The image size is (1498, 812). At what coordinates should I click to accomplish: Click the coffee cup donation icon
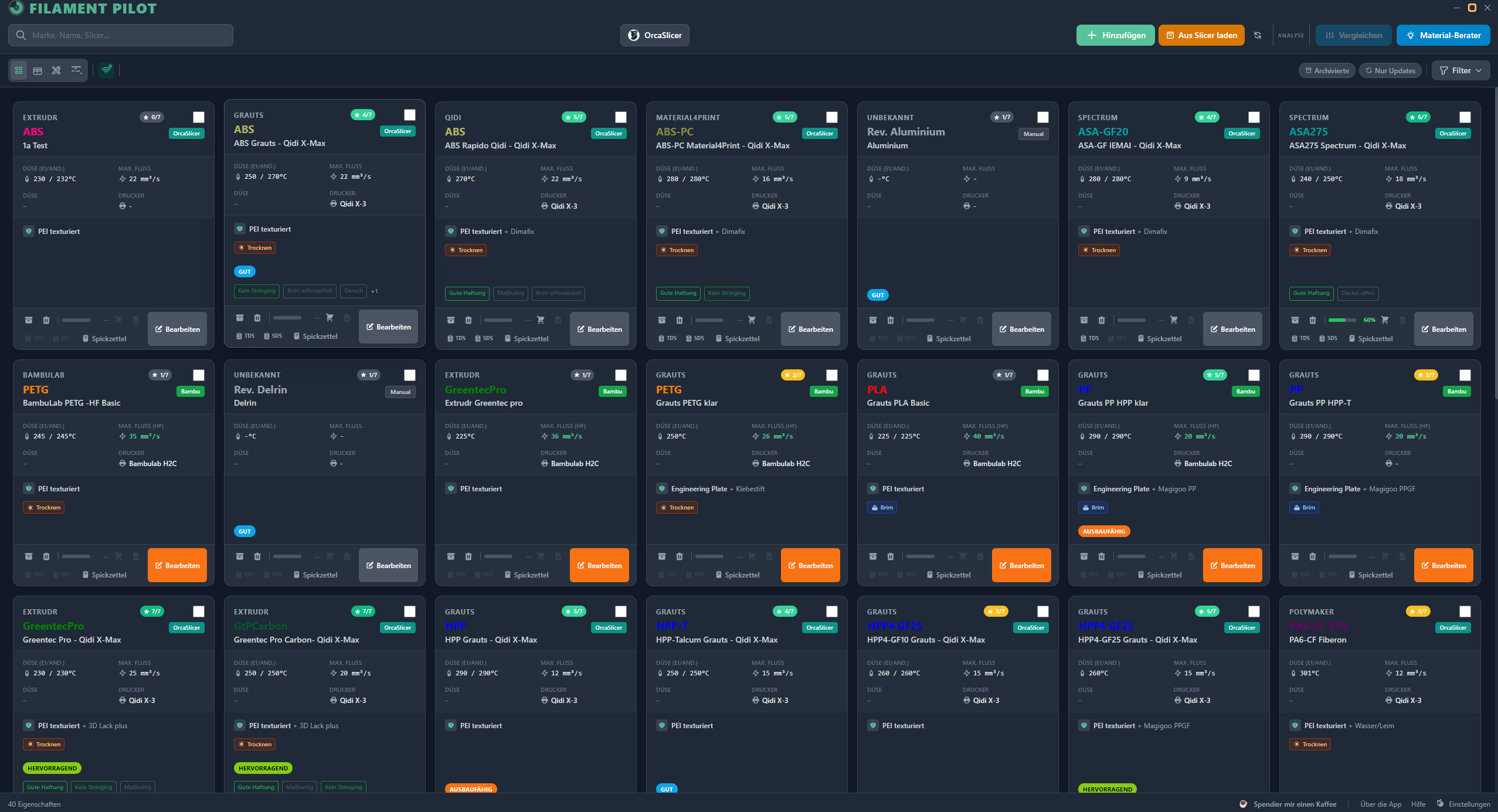point(1243,804)
